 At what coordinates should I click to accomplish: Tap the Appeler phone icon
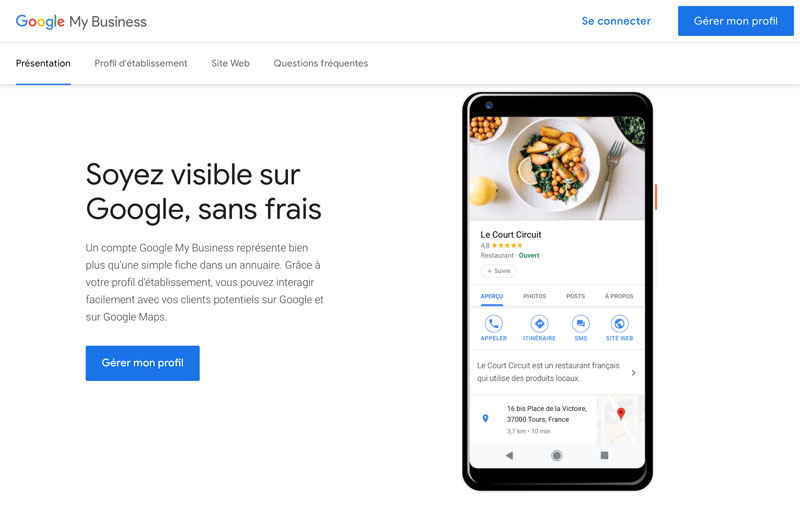[493, 323]
